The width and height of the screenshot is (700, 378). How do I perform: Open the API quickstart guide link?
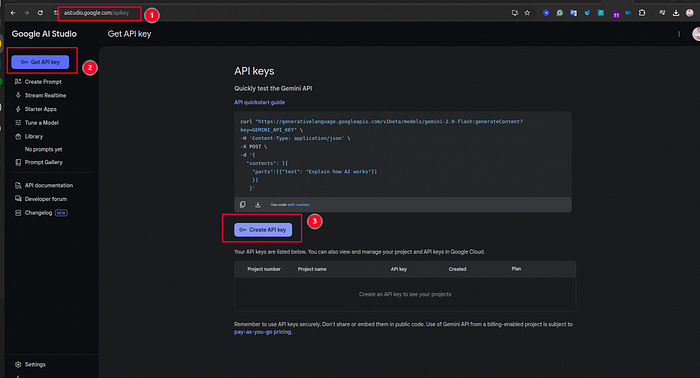259,102
